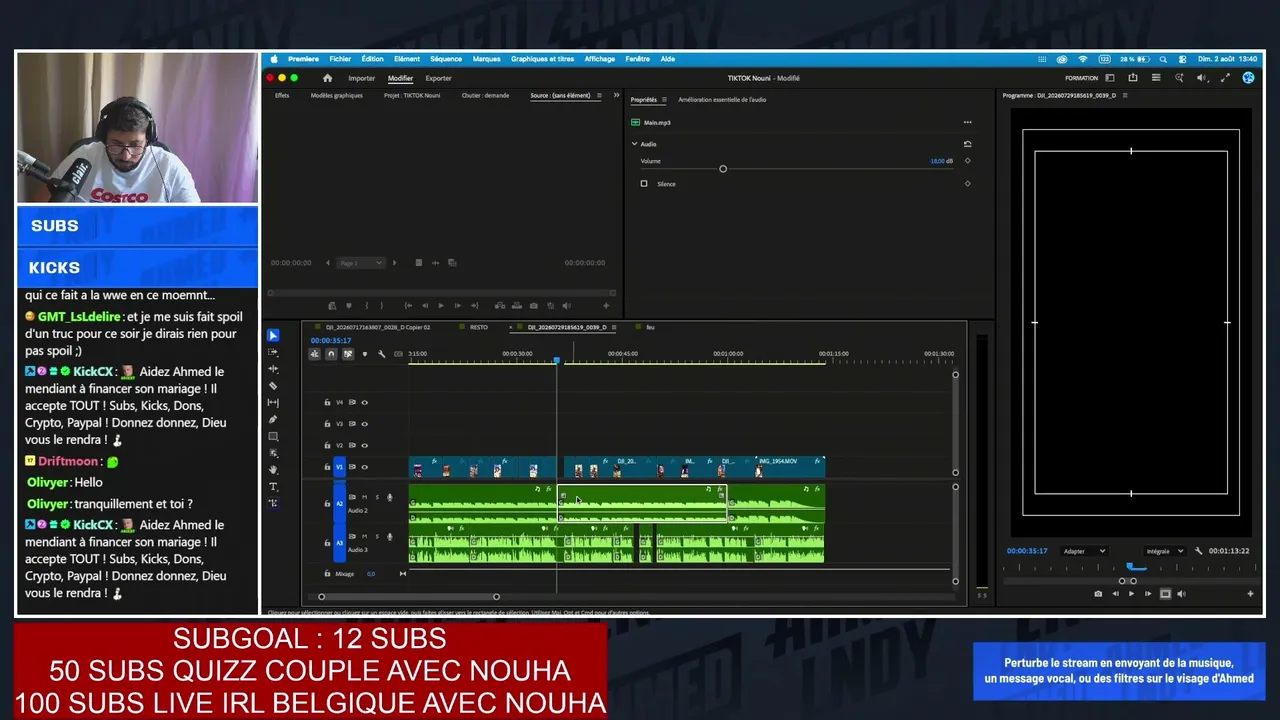Toggle fullscreen video output icon

click(x=1225, y=78)
